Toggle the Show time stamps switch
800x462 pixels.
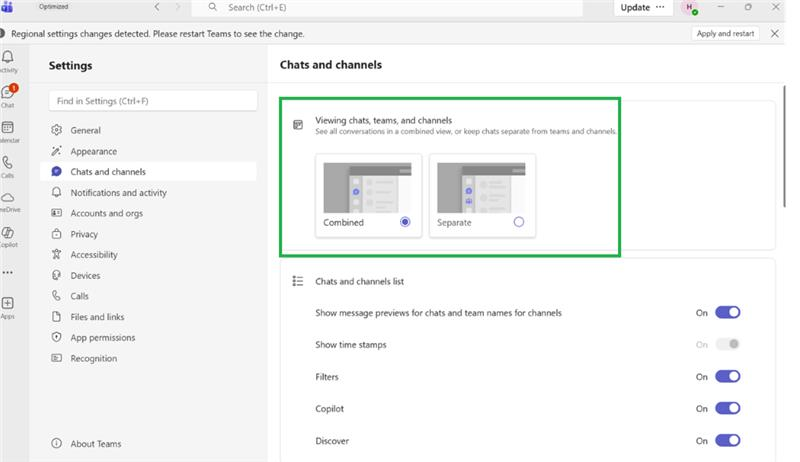pos(728,344)
